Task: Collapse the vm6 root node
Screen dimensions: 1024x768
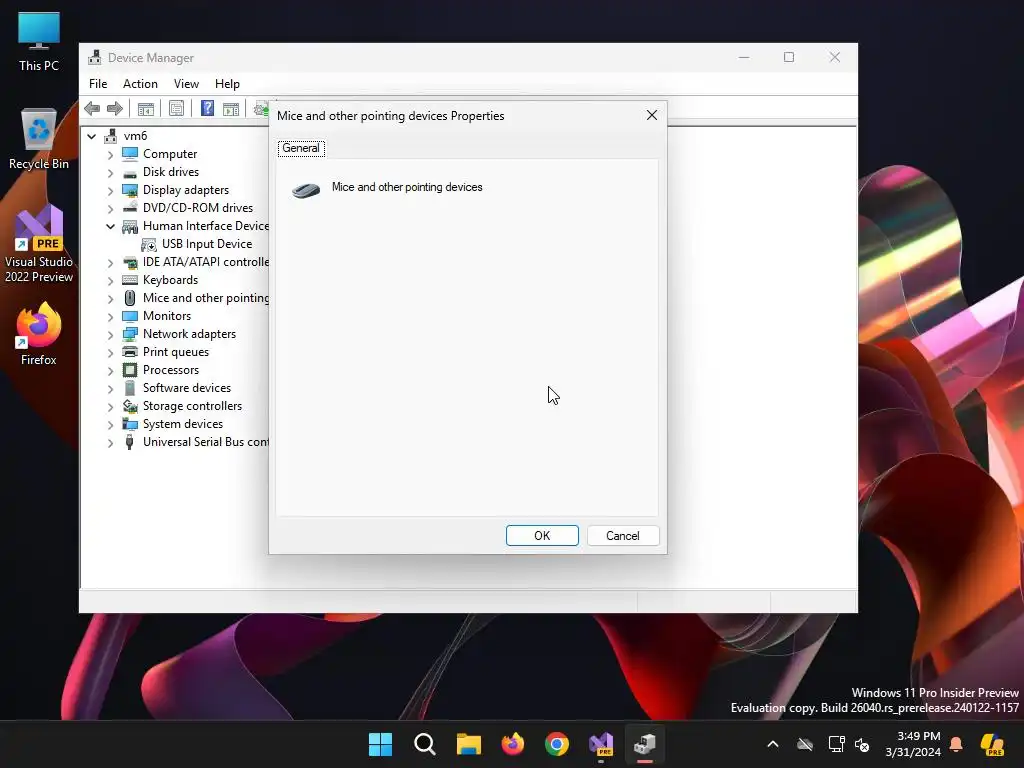Action: coord(91,136)
